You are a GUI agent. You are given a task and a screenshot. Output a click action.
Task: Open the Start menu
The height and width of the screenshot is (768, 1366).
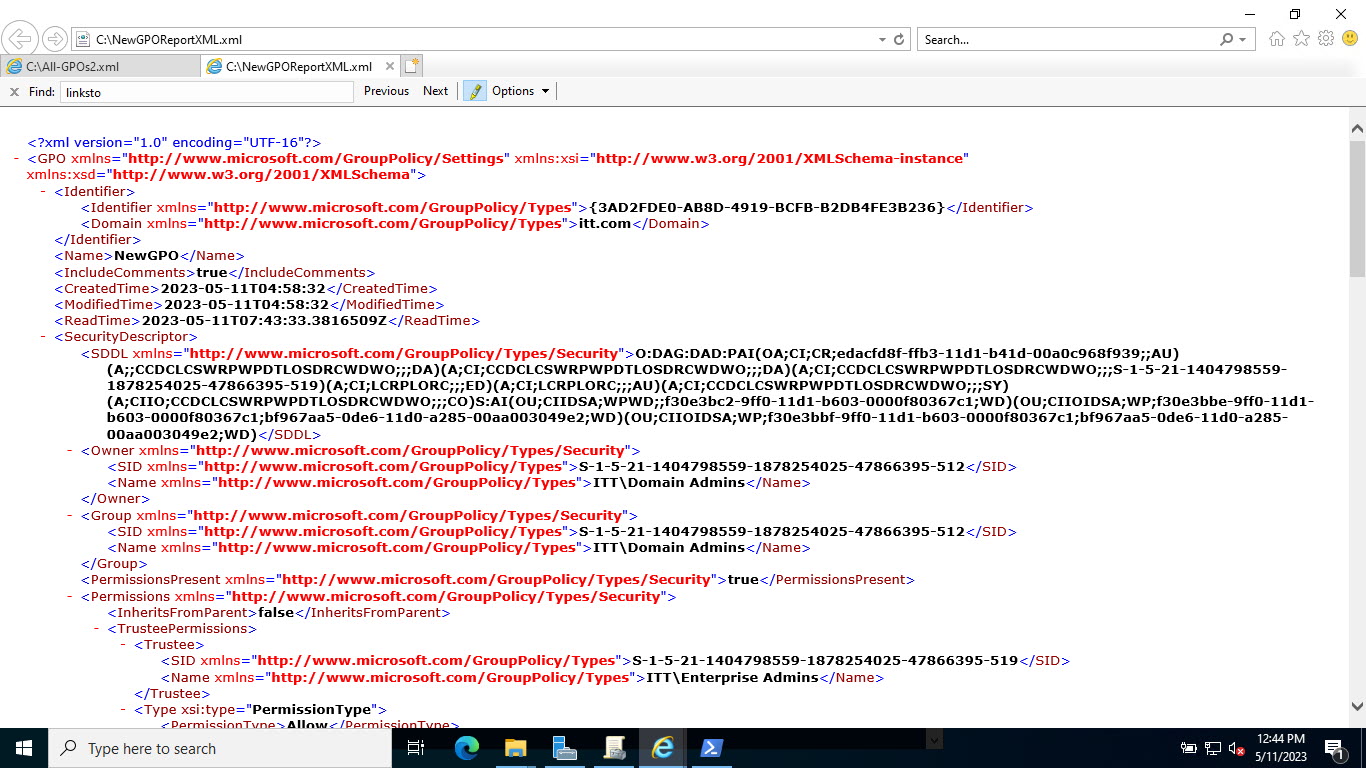point(22,747)
